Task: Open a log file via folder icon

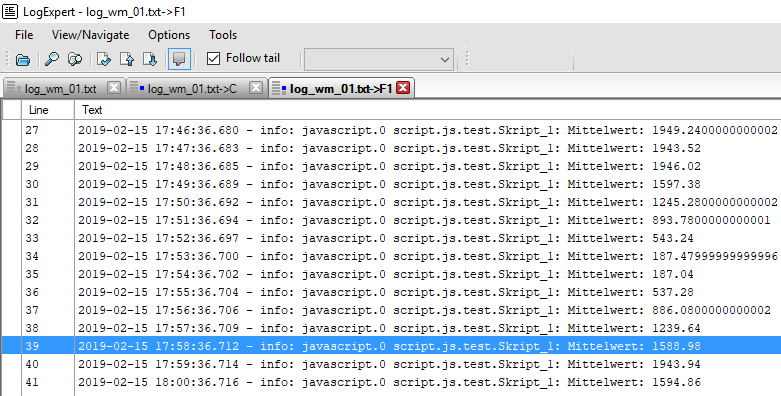Action: click(23, 59)
